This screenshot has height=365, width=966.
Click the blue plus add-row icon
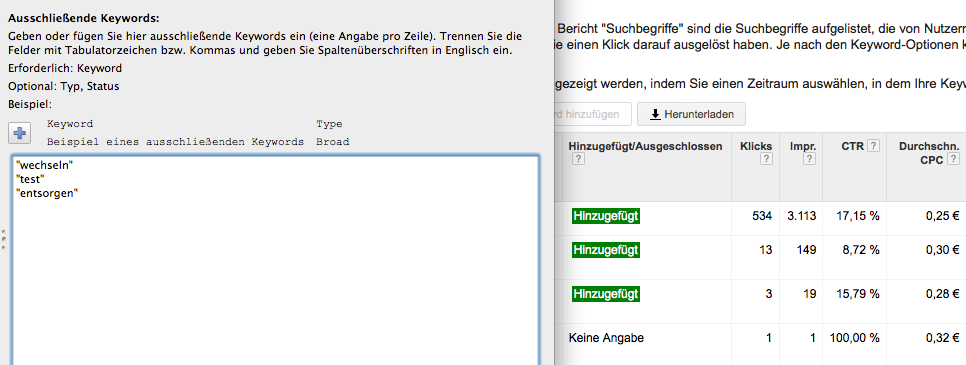pyautogui.click(x=20, y=133)
